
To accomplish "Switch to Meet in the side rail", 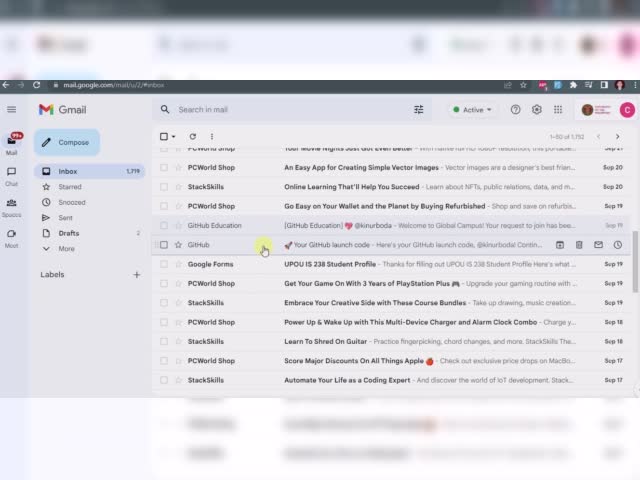I will coord(11,239).
